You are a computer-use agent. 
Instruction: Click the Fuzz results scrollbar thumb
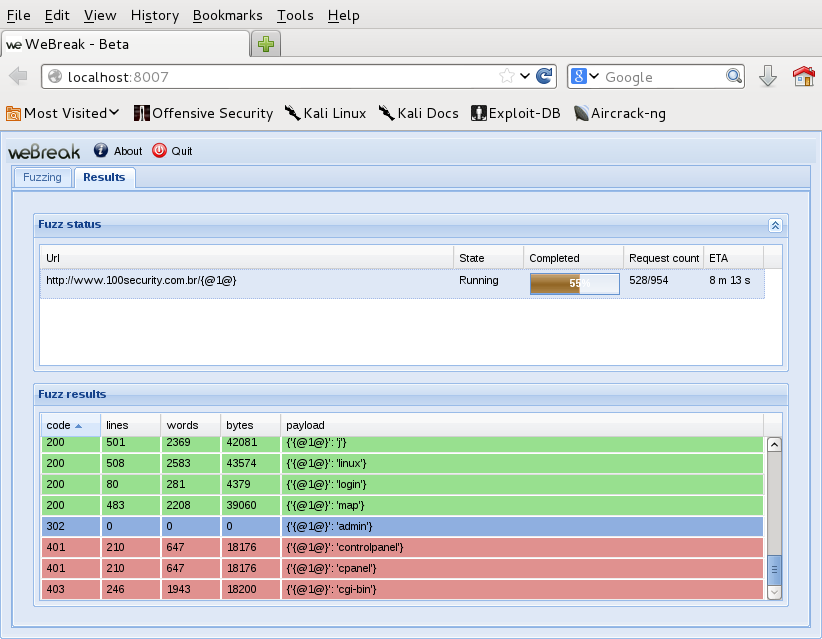tap(774, 570)
